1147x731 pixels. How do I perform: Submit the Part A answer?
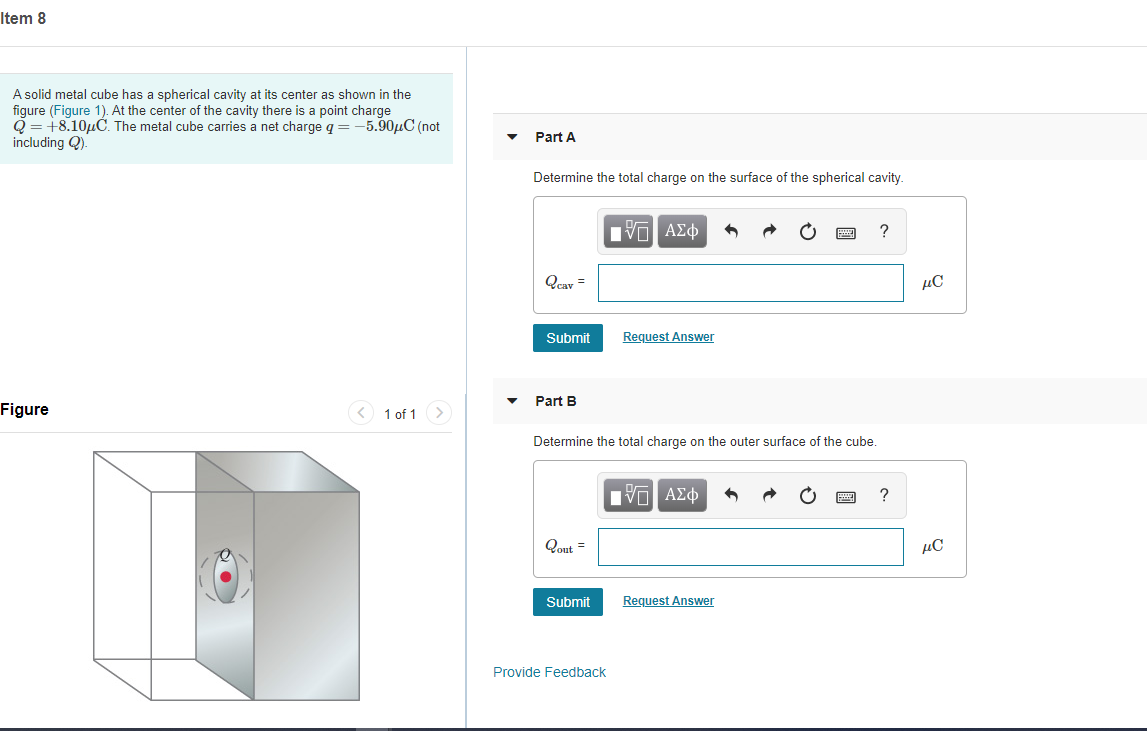coord(567,337)
